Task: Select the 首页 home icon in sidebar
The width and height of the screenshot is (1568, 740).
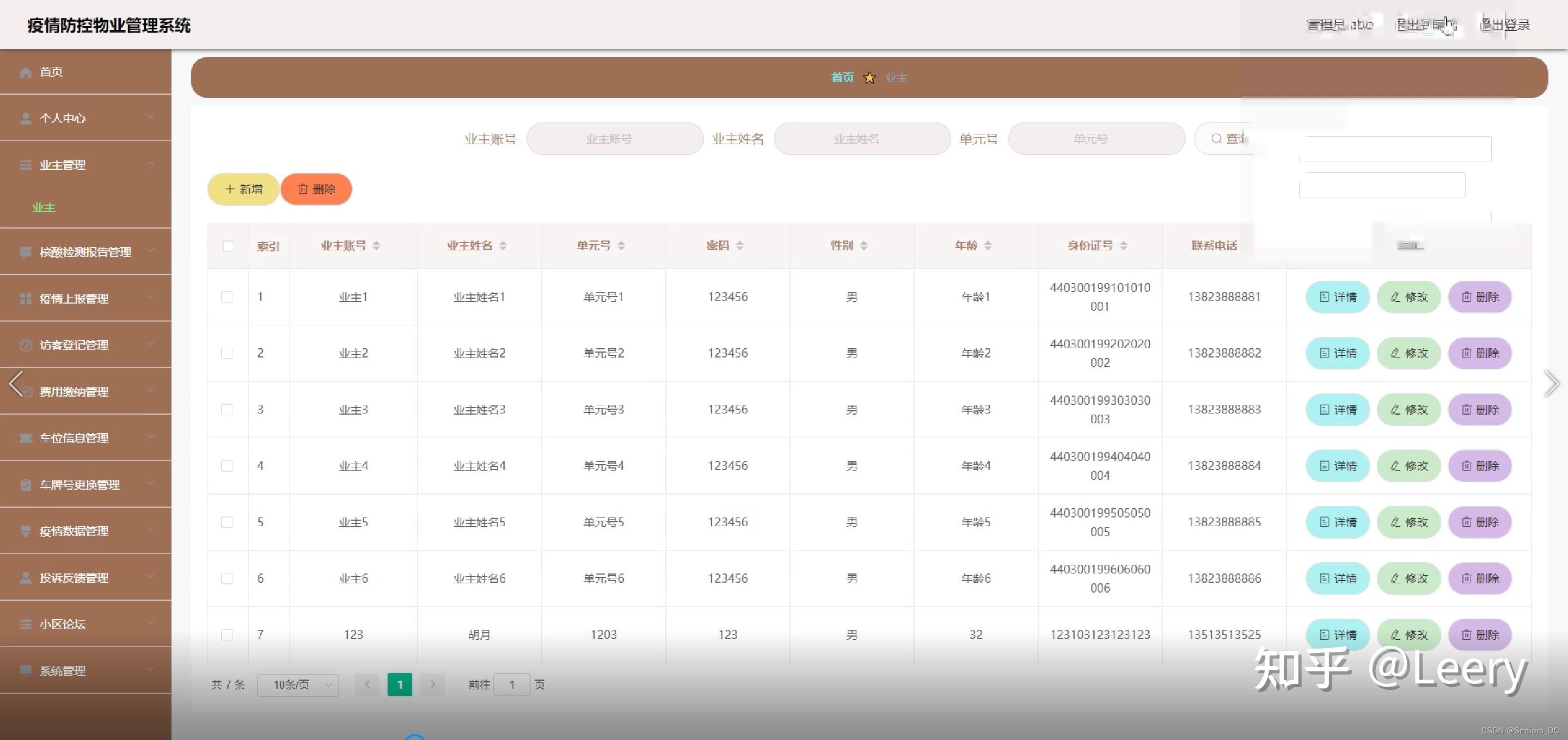Action: (x=26, y=72)
